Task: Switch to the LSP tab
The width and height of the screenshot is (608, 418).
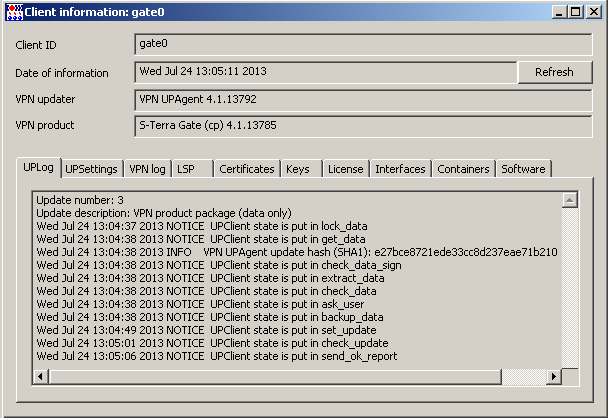Action: [x=192, y=169]
